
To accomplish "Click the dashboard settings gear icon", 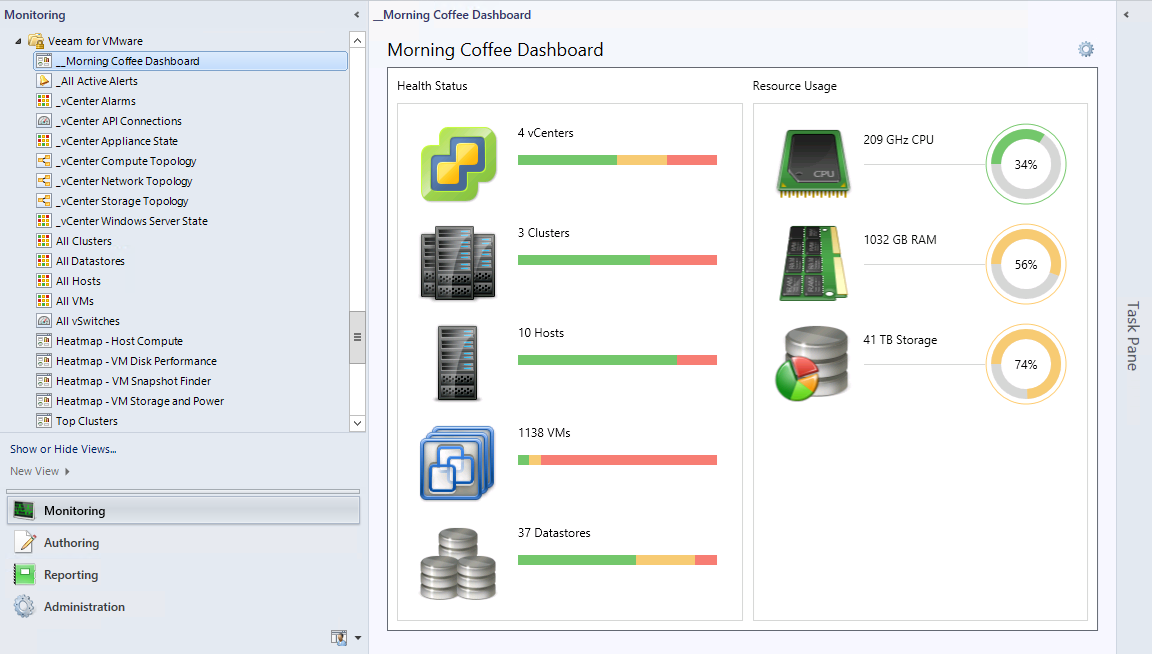I will pos(1085,50).
